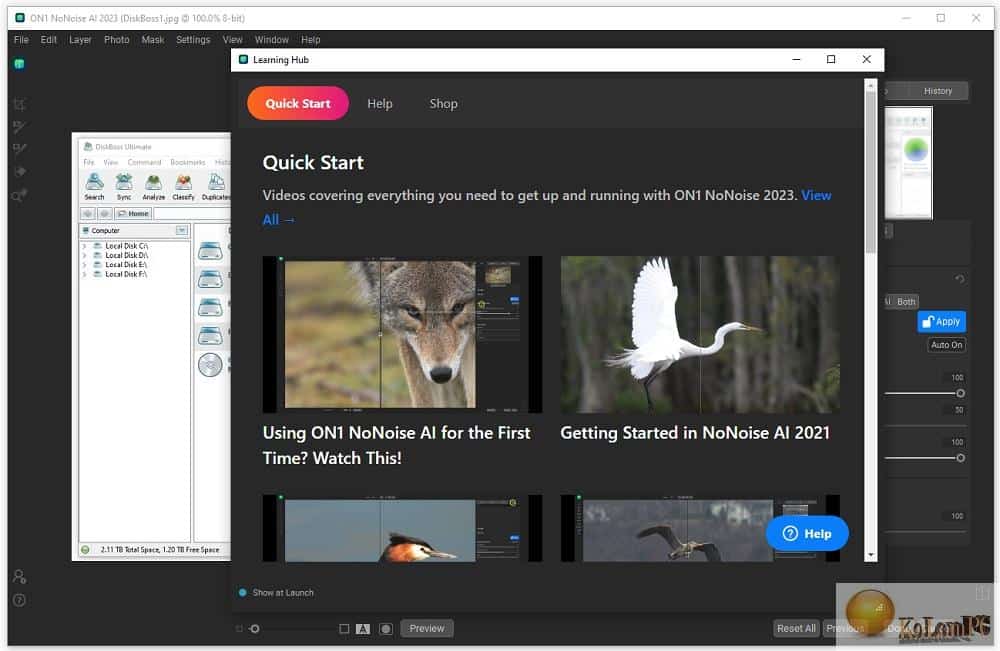Viewport: 1000px width, 651px height.
Task: Click the Learning Hub vertical scrollbar
Action: [x=871, y=320]
